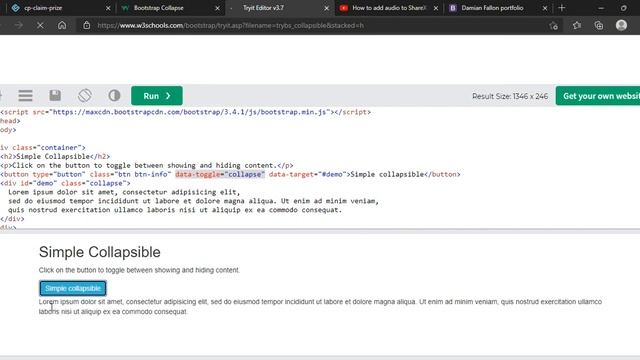Go to the browser home page

point(62,25)
